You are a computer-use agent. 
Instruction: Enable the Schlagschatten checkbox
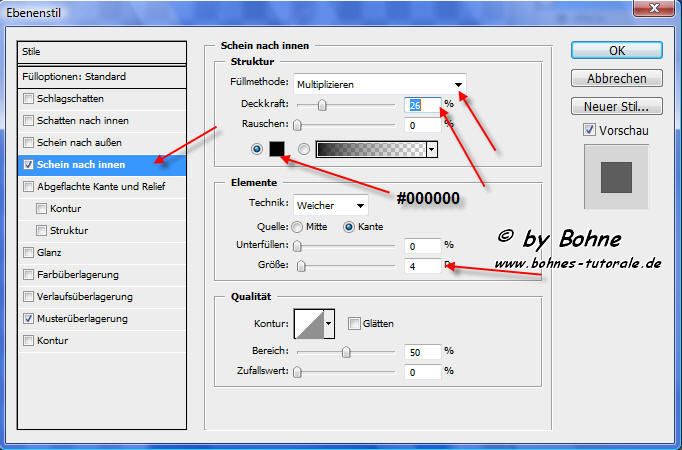pos(29,99)
